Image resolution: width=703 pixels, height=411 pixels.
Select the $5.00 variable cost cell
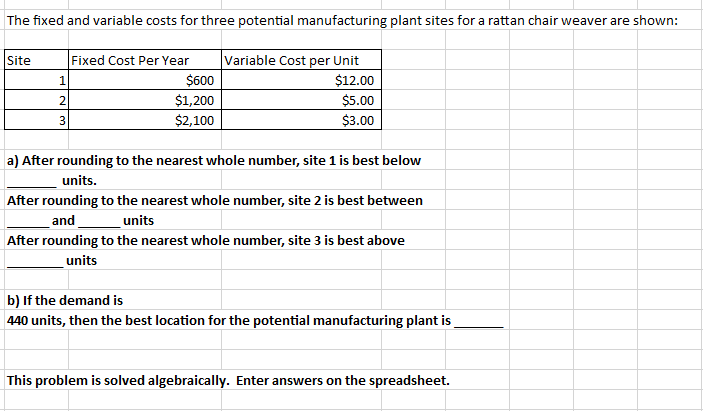[301, 100]
